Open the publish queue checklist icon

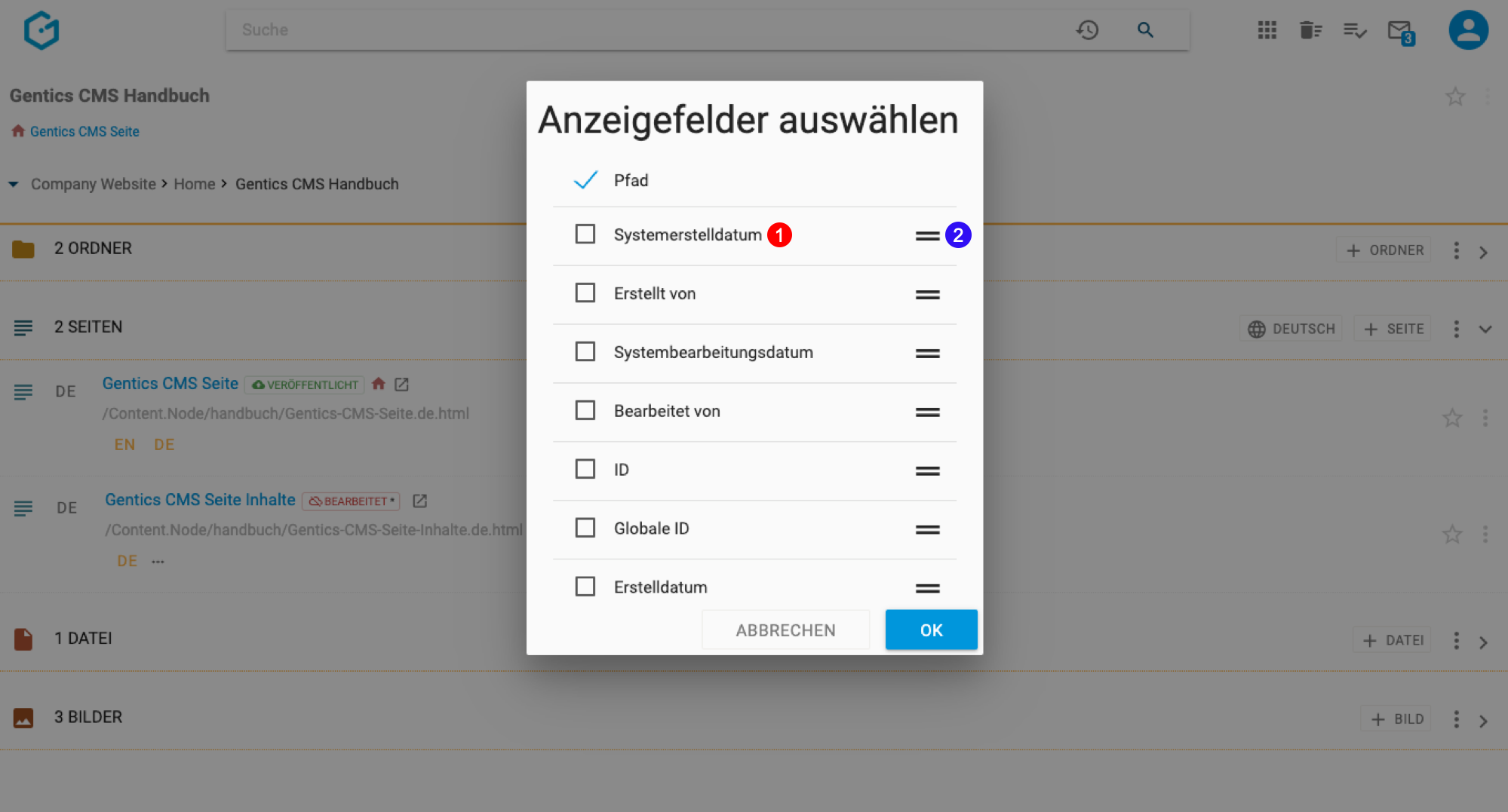[x=1355, y=30]
